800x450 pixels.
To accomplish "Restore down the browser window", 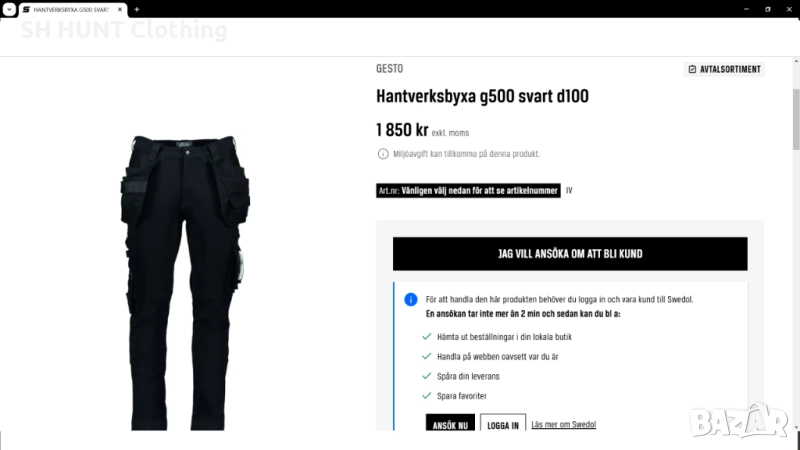I will (x=767, y=9).
